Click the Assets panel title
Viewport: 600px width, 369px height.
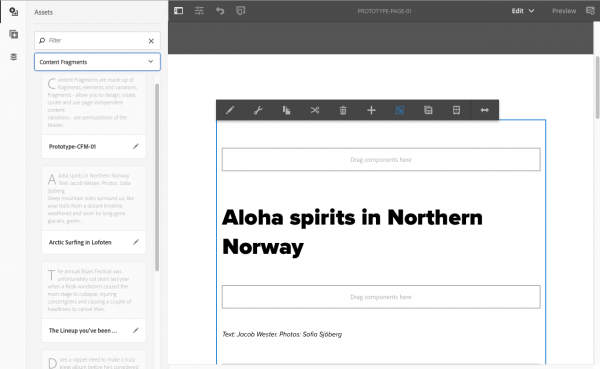44,12
